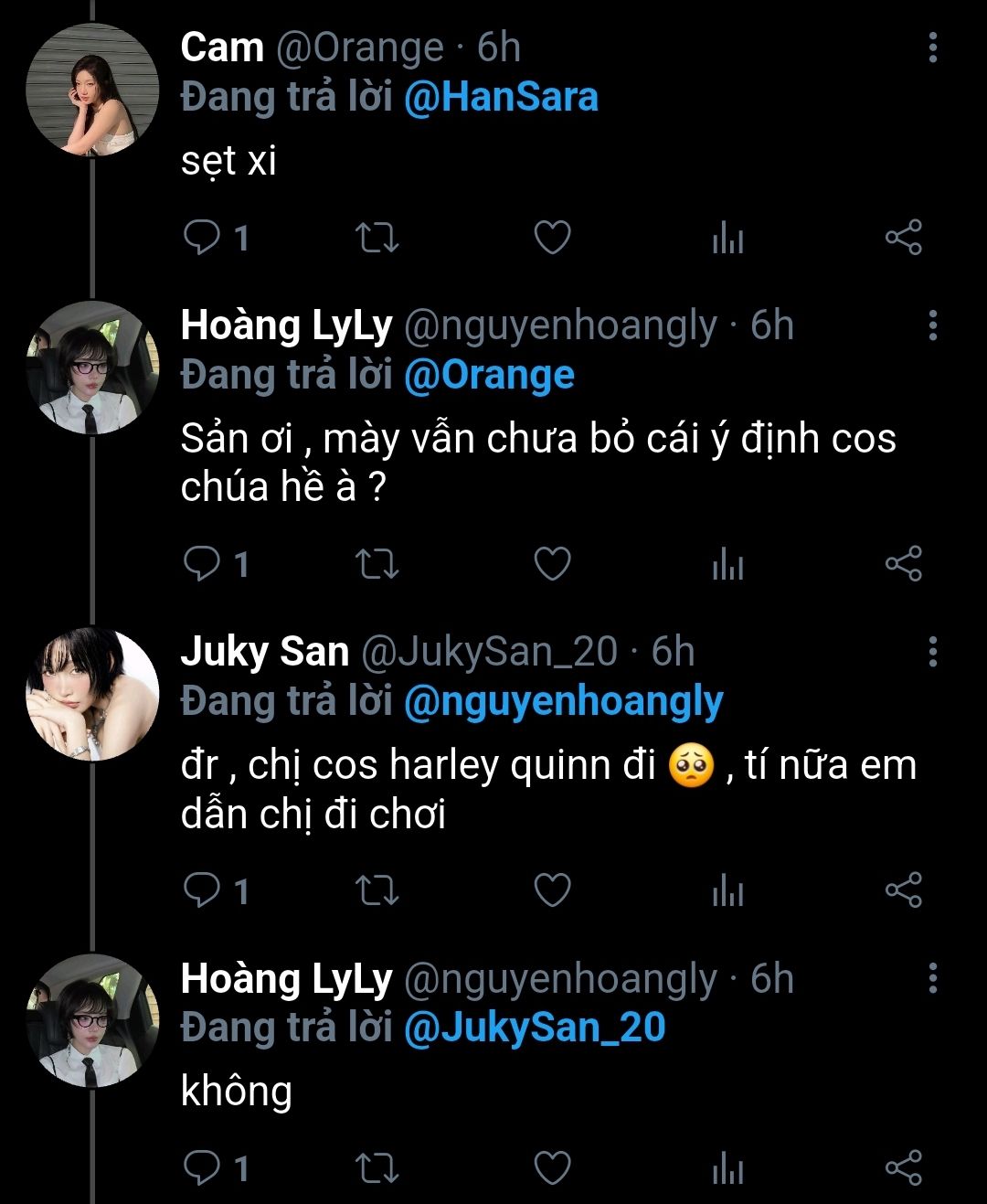Viewport: 987px width, 1204px height.
Task: View analytics for Hoàng LyLy's "không" tweet
Action: tap(727, 1168)
